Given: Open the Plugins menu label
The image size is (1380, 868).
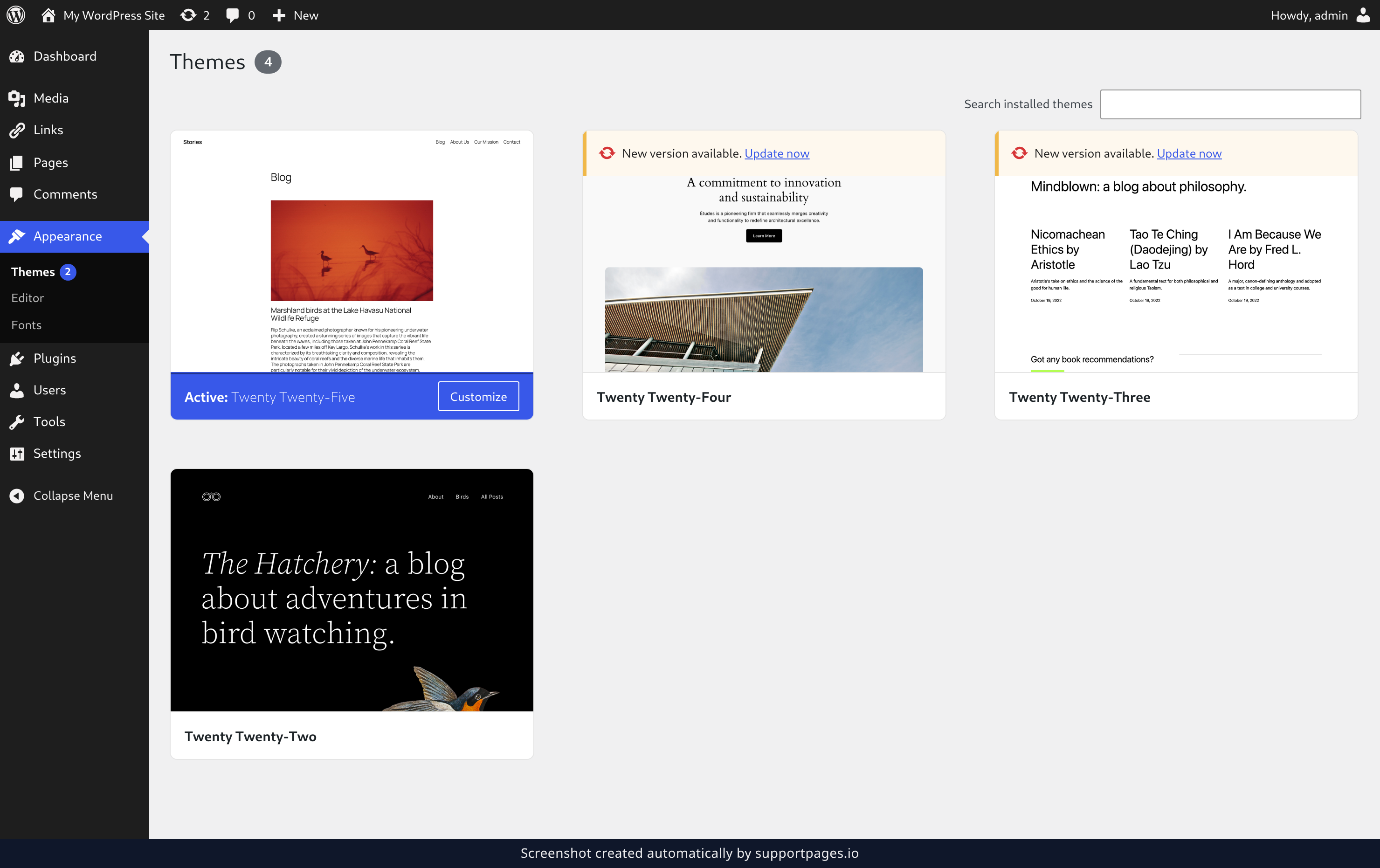Looking at the screenshot, I should coord(55,358).
